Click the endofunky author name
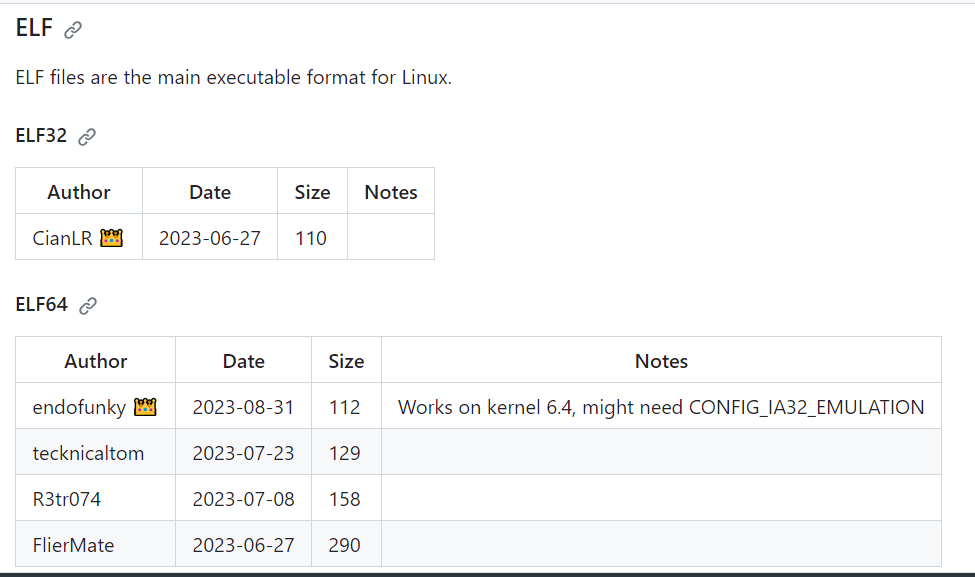975x577 pixels. click(x=81, y=407)
